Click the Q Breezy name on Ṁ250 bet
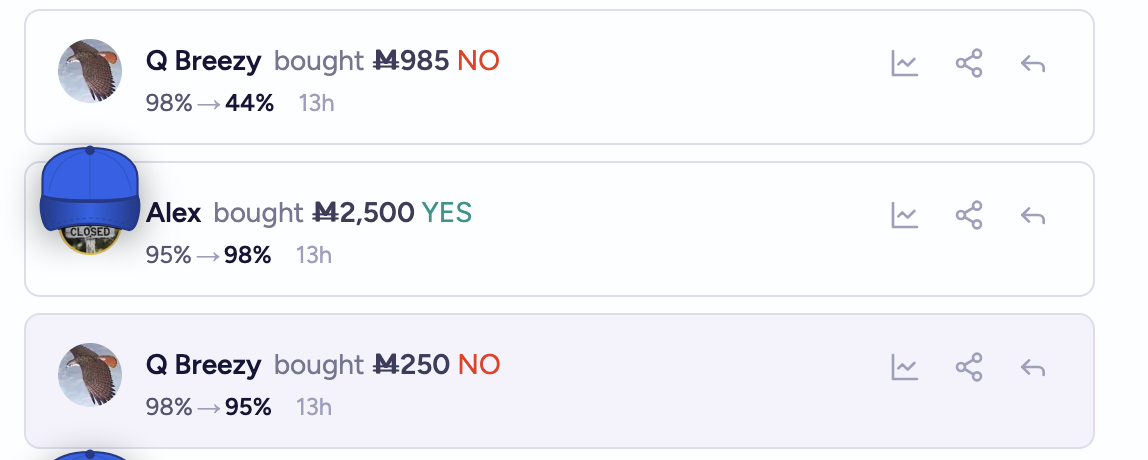 (x=203, y=365)
